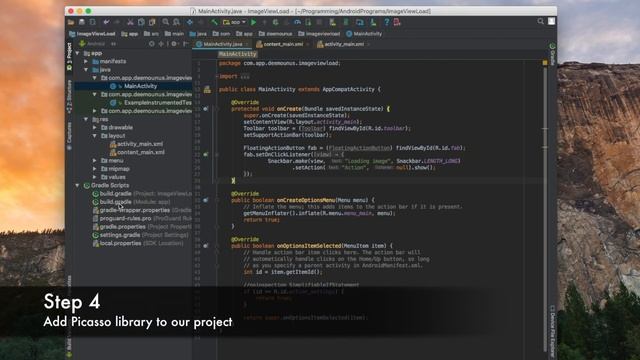Click the project panel settings gear icon
The image size is (640, 360).
(174, 44)
